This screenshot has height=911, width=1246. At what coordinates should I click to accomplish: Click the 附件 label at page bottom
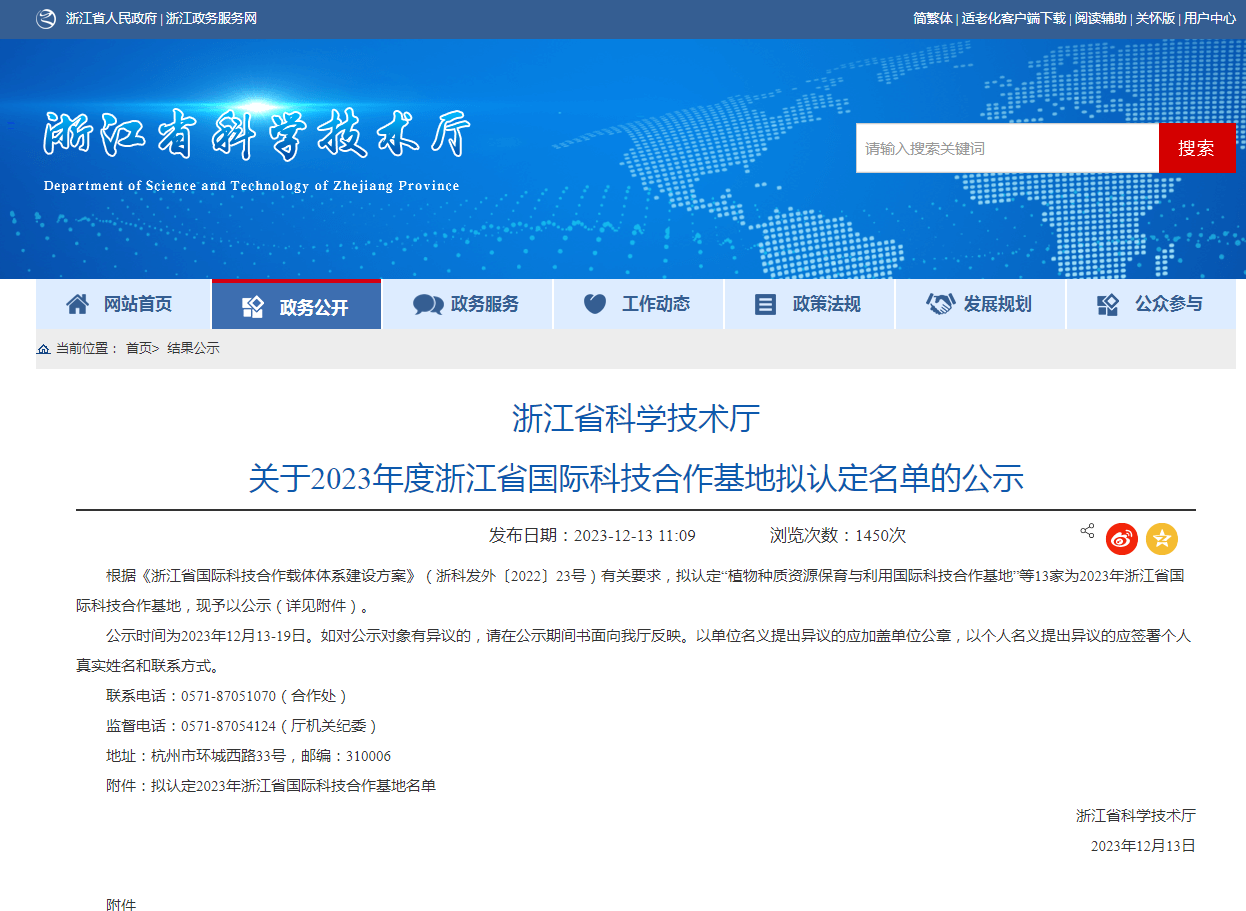click(121, 904)
